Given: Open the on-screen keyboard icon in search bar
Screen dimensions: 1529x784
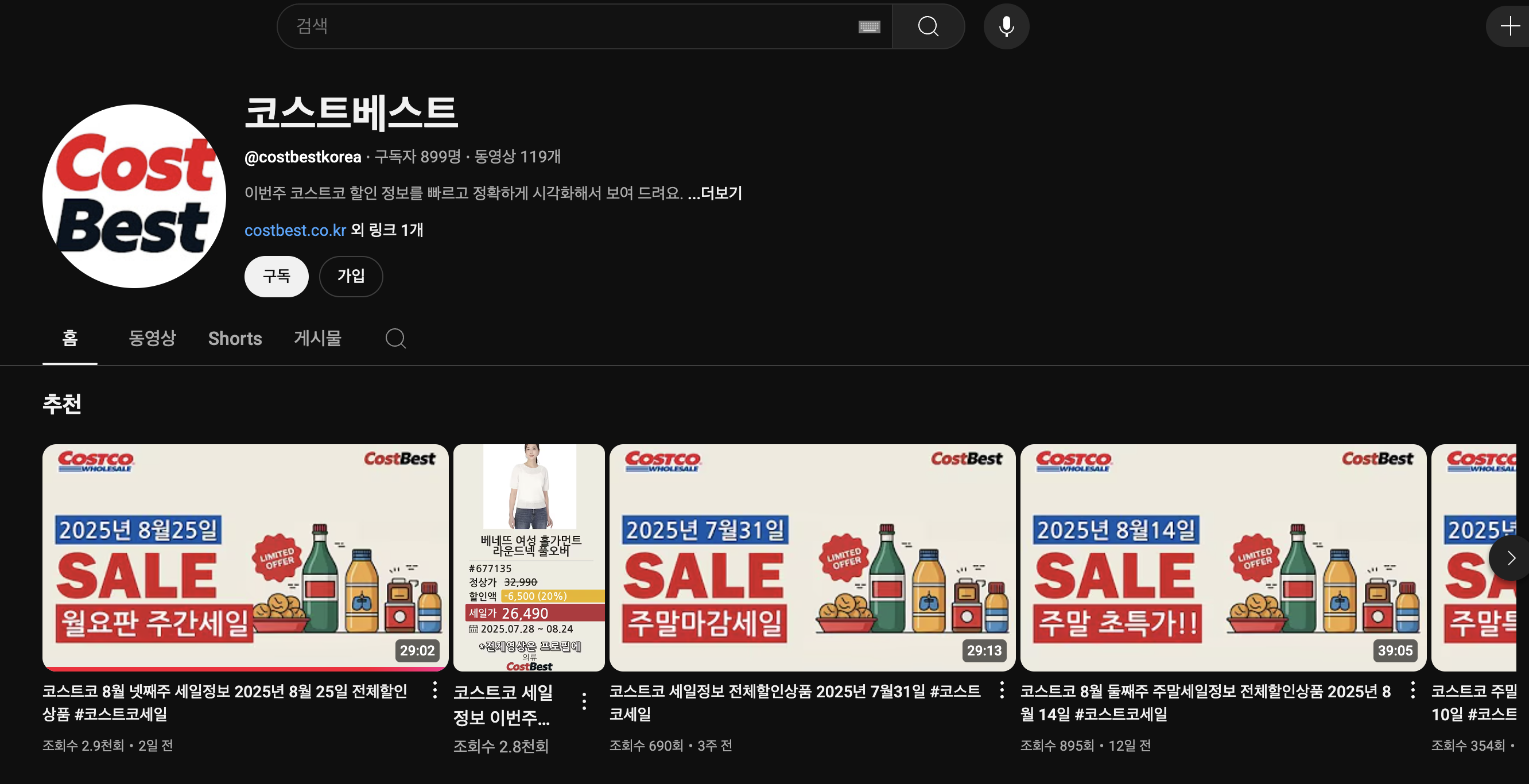Looking at the screenshot, I should pos(869,26).
